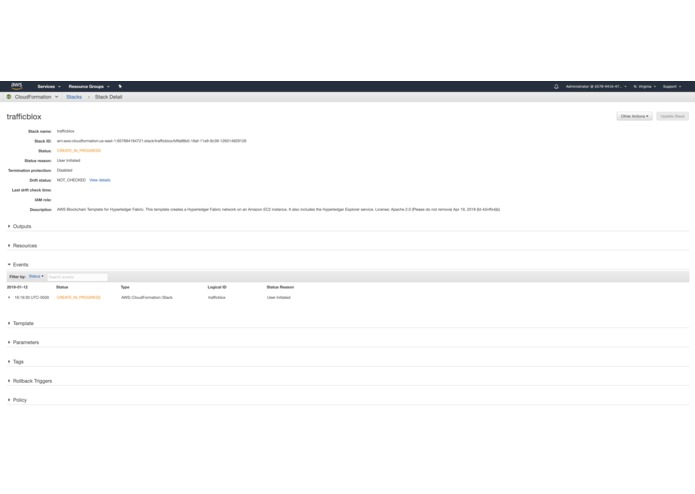Click the Type column header in Events
The width and height of the screenshot is (695, 494).
[x=125, y=287]
